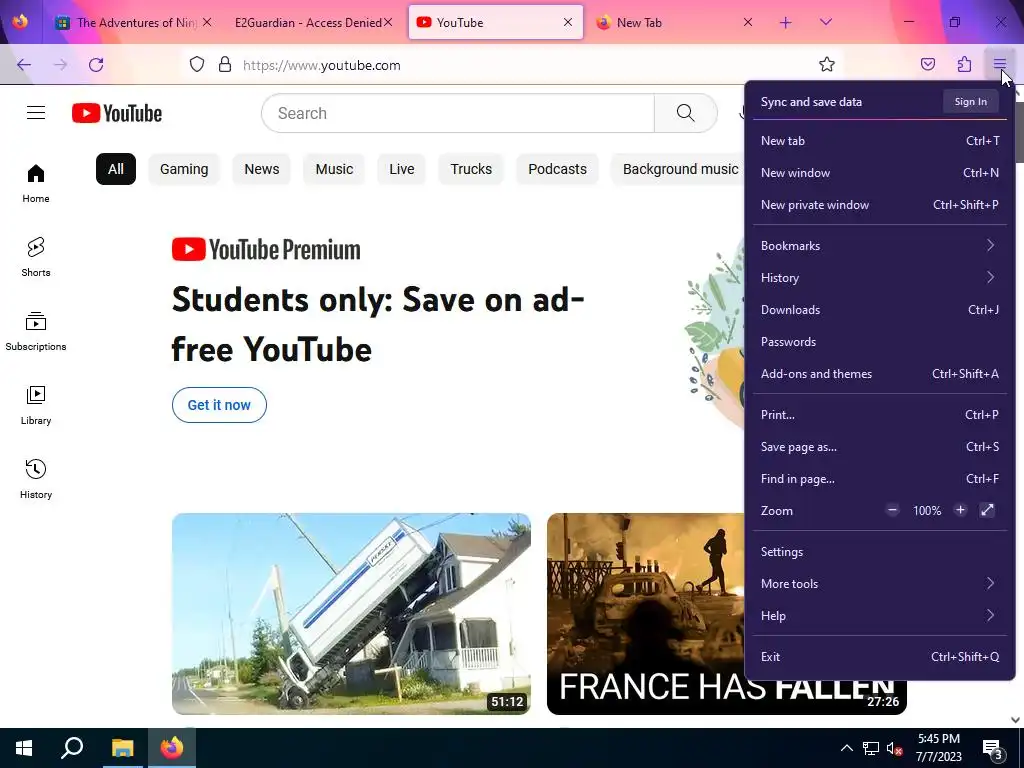Open Passwords from menu
1024x768 pixels.
pos(879,342)
